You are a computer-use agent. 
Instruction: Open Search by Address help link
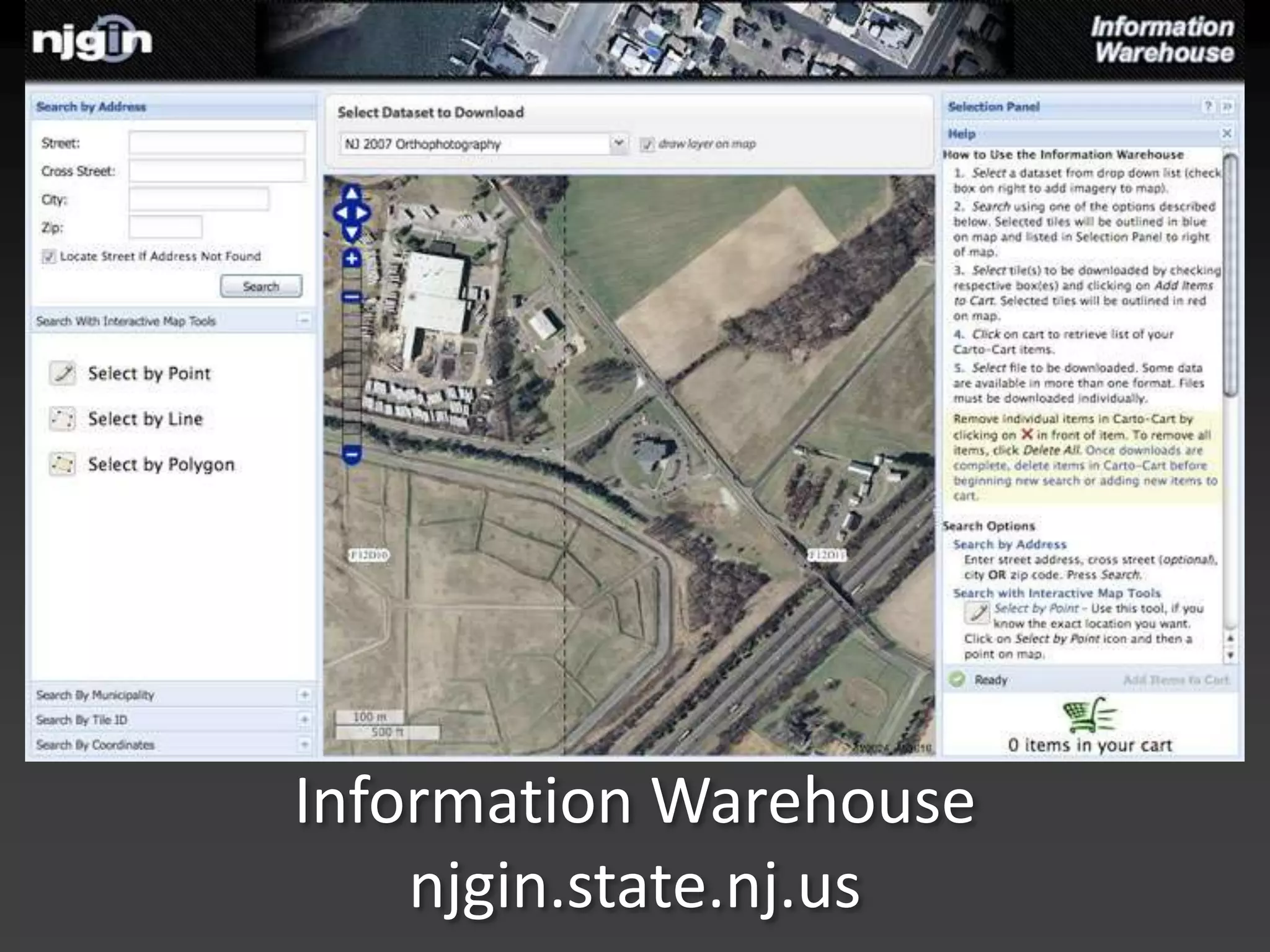pos(1010,544)
